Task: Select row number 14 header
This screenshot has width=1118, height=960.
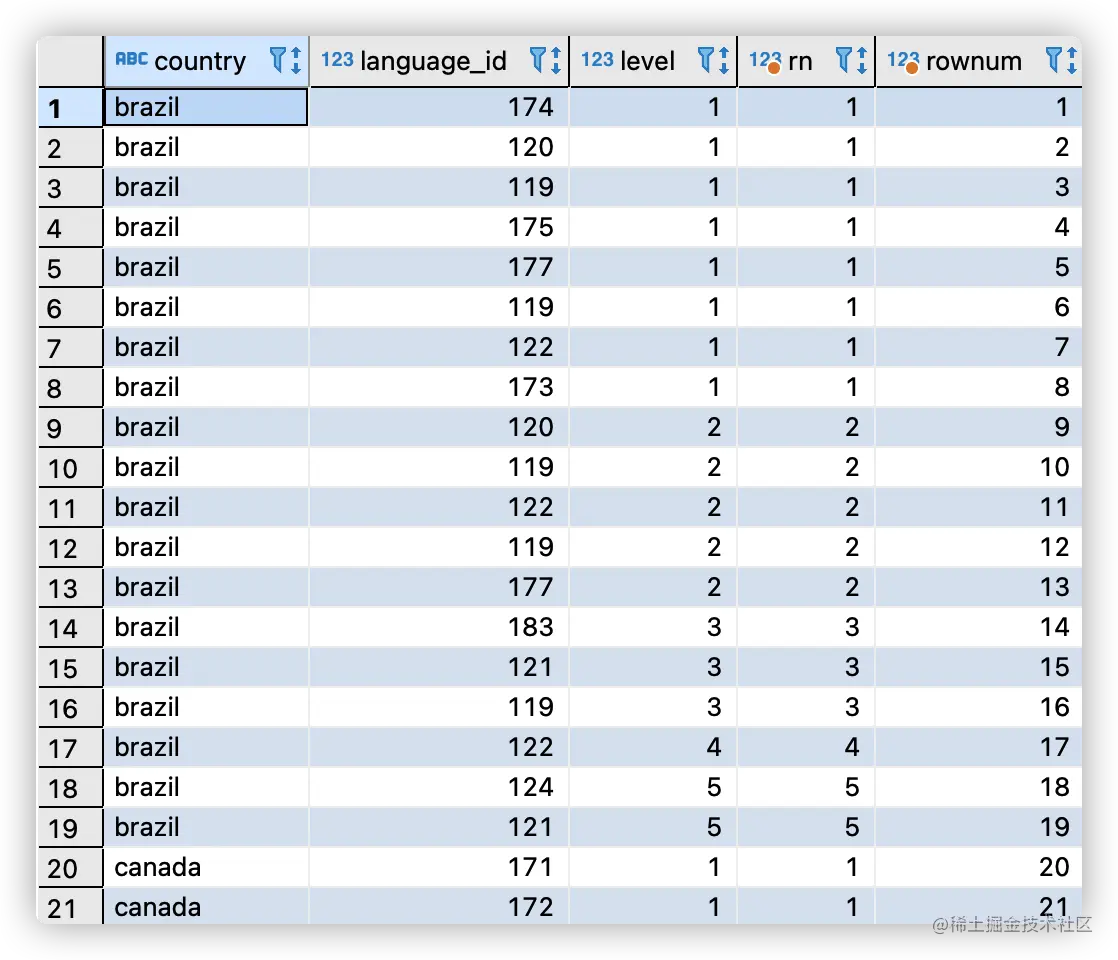Action: pyautogui.click(x=71, y=628)
